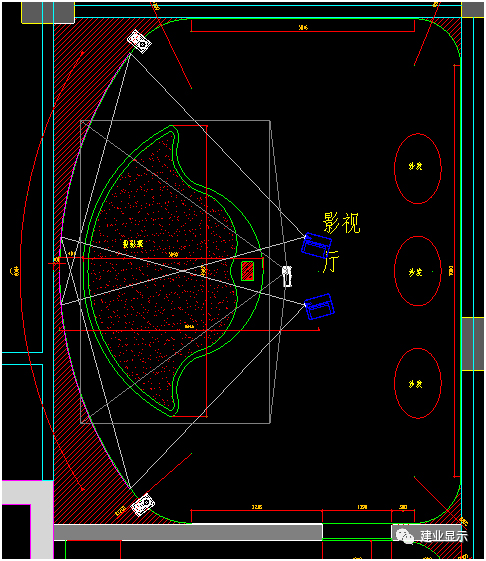The width and height of the screenshot is (486, 561).
Task: Click the white center projector symbol
Action: pos(287,276)
